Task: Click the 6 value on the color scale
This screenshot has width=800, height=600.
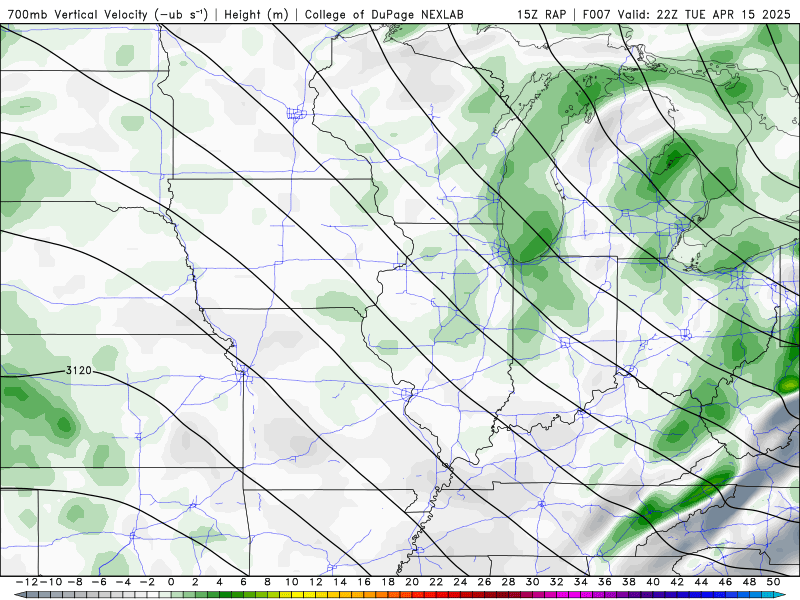Action: pos(243,582)
